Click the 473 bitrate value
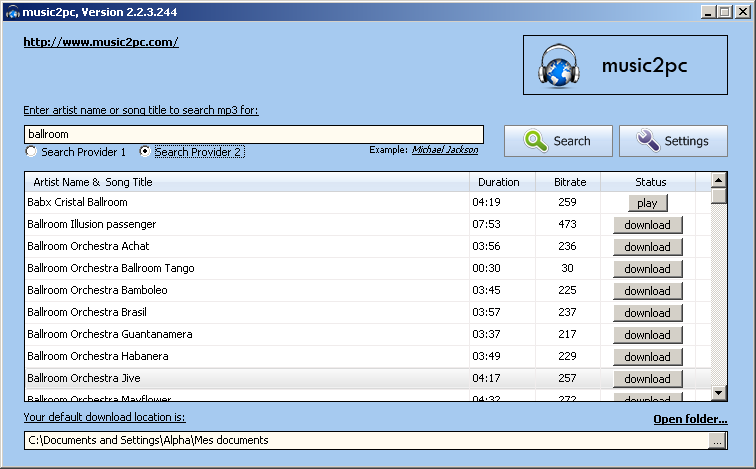This screenshot has height=469, width=756. tap(567, 225)
